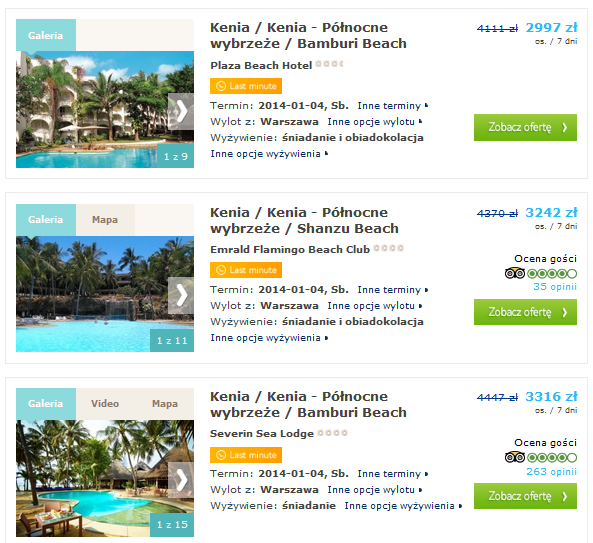Open 263 opinii reviews link
This screenshot has width=593, height=543.
551,472
